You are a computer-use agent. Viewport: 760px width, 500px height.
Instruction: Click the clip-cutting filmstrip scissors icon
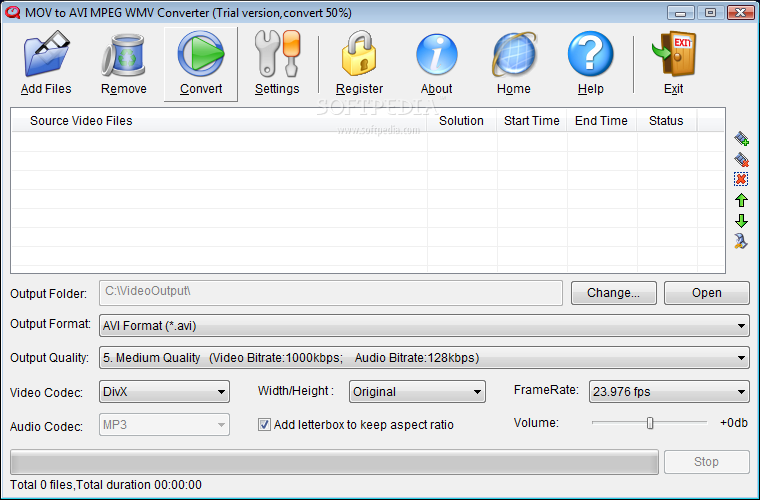(741, 241)
